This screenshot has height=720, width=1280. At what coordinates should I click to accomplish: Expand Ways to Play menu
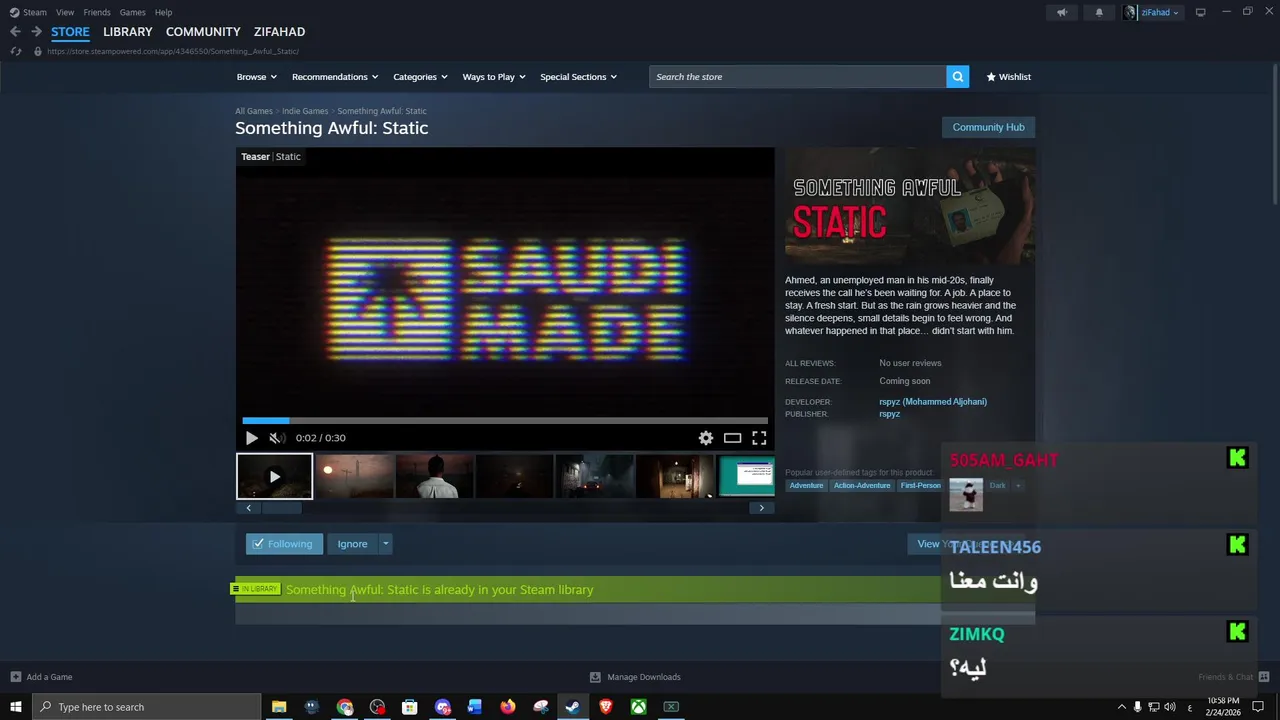[x=494, y=77]
